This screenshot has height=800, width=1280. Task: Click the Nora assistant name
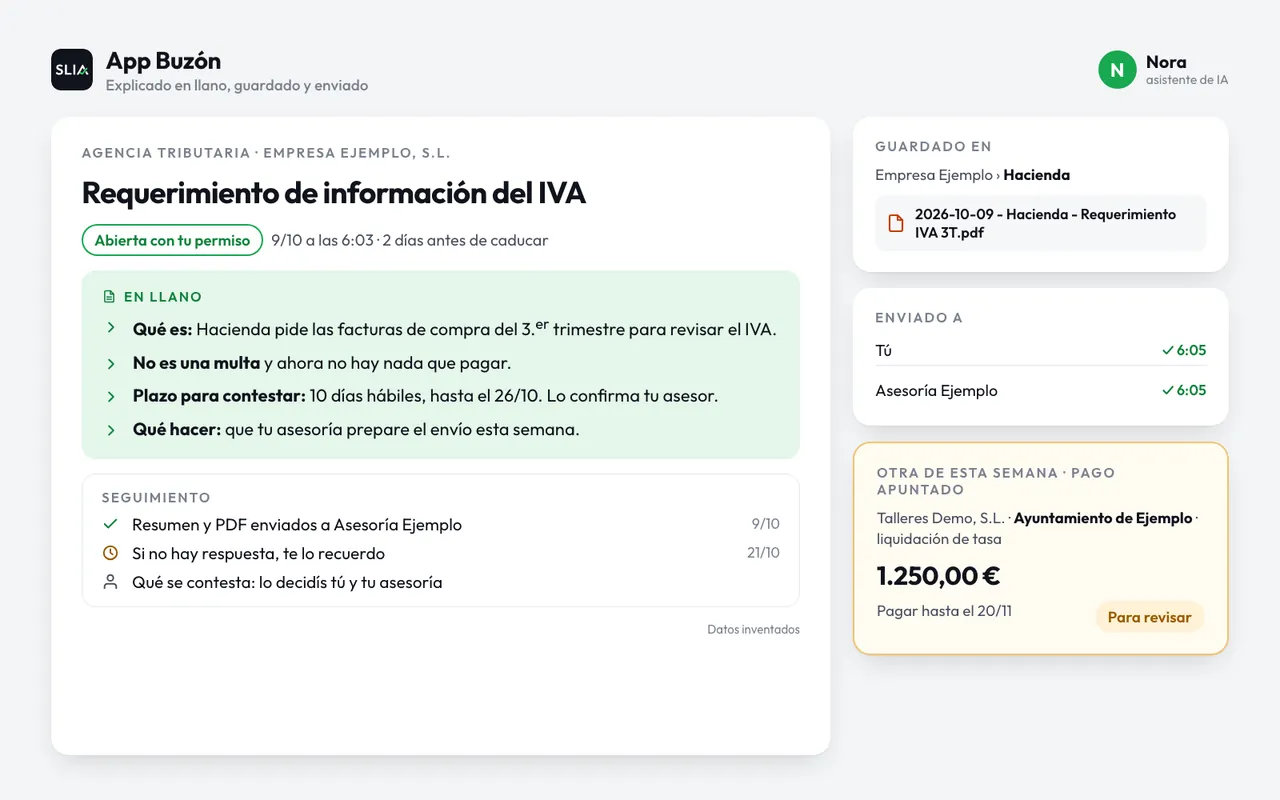[x=1166, y=62]
